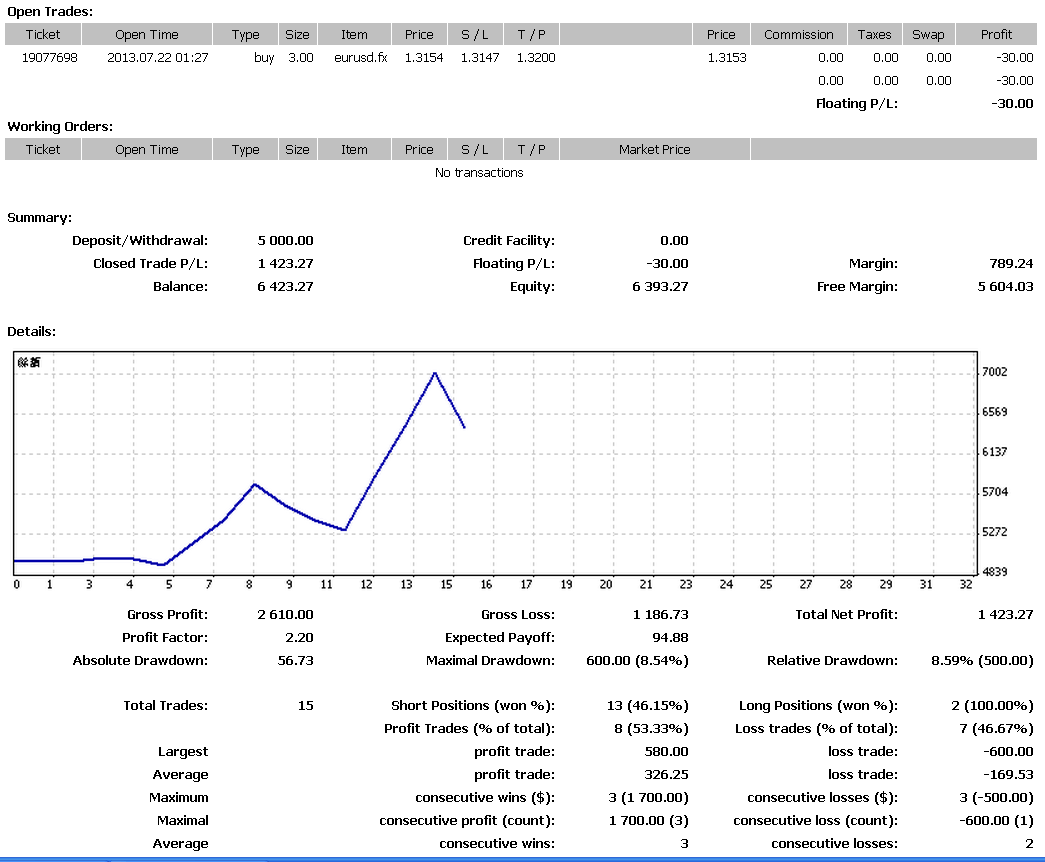This screenshot has height=862, width=1045.
Task: Select the stop loss value 1.3147
Action: click(480, 58)
